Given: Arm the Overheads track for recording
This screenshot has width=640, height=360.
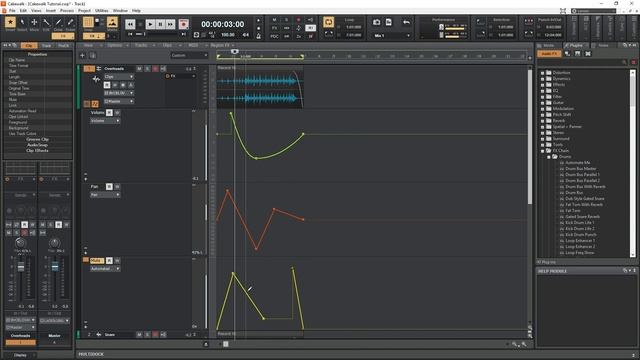Looking at the screenshot, I should coord(155,69).
